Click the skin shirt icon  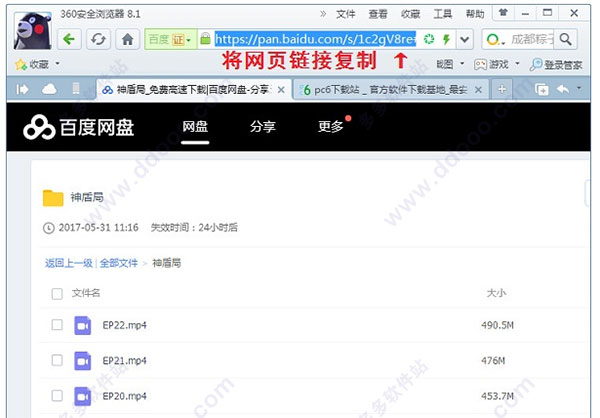503,13
